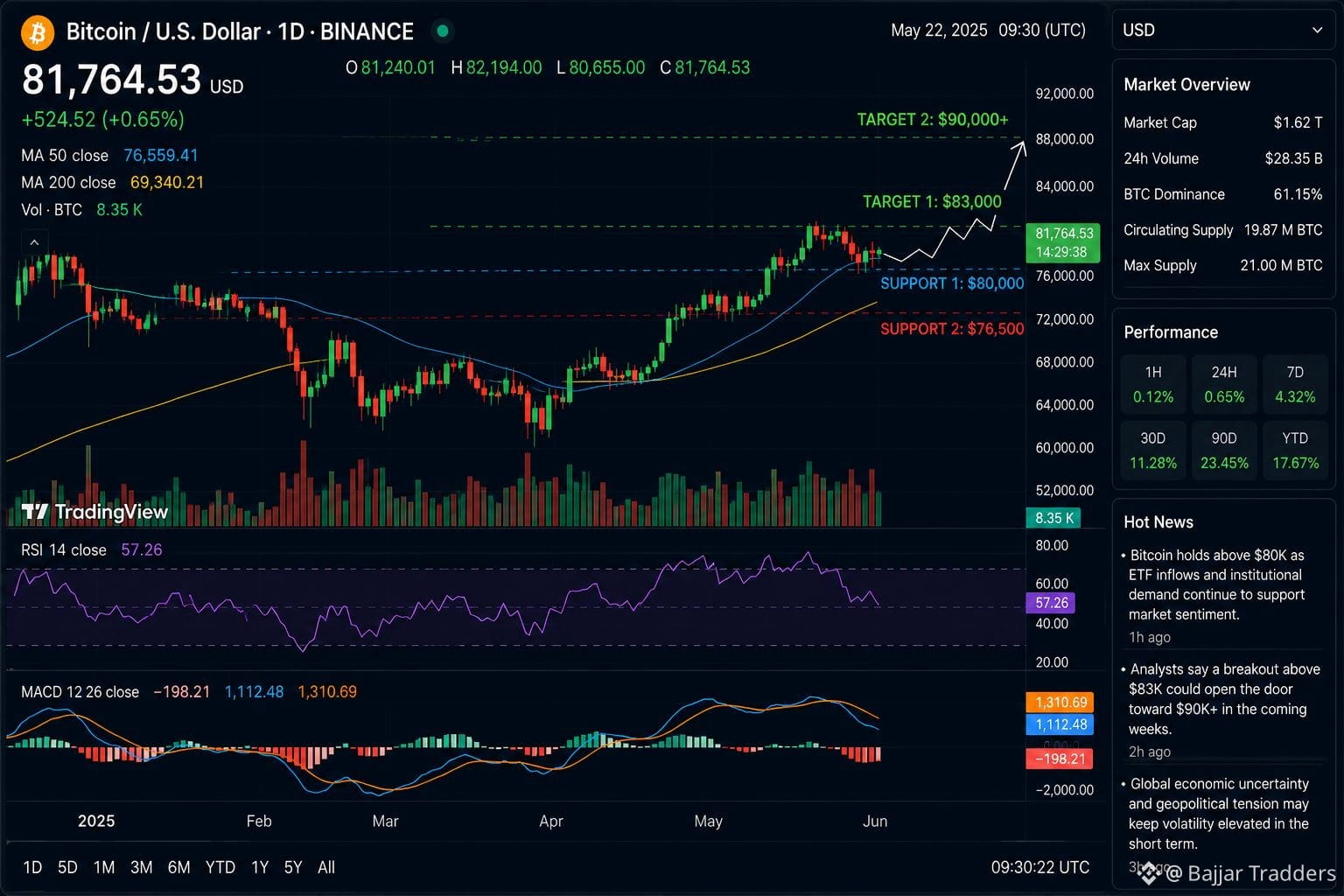Click the RSI value 57.26 in legend
1344x896 pixels.
tap(142, 549)
